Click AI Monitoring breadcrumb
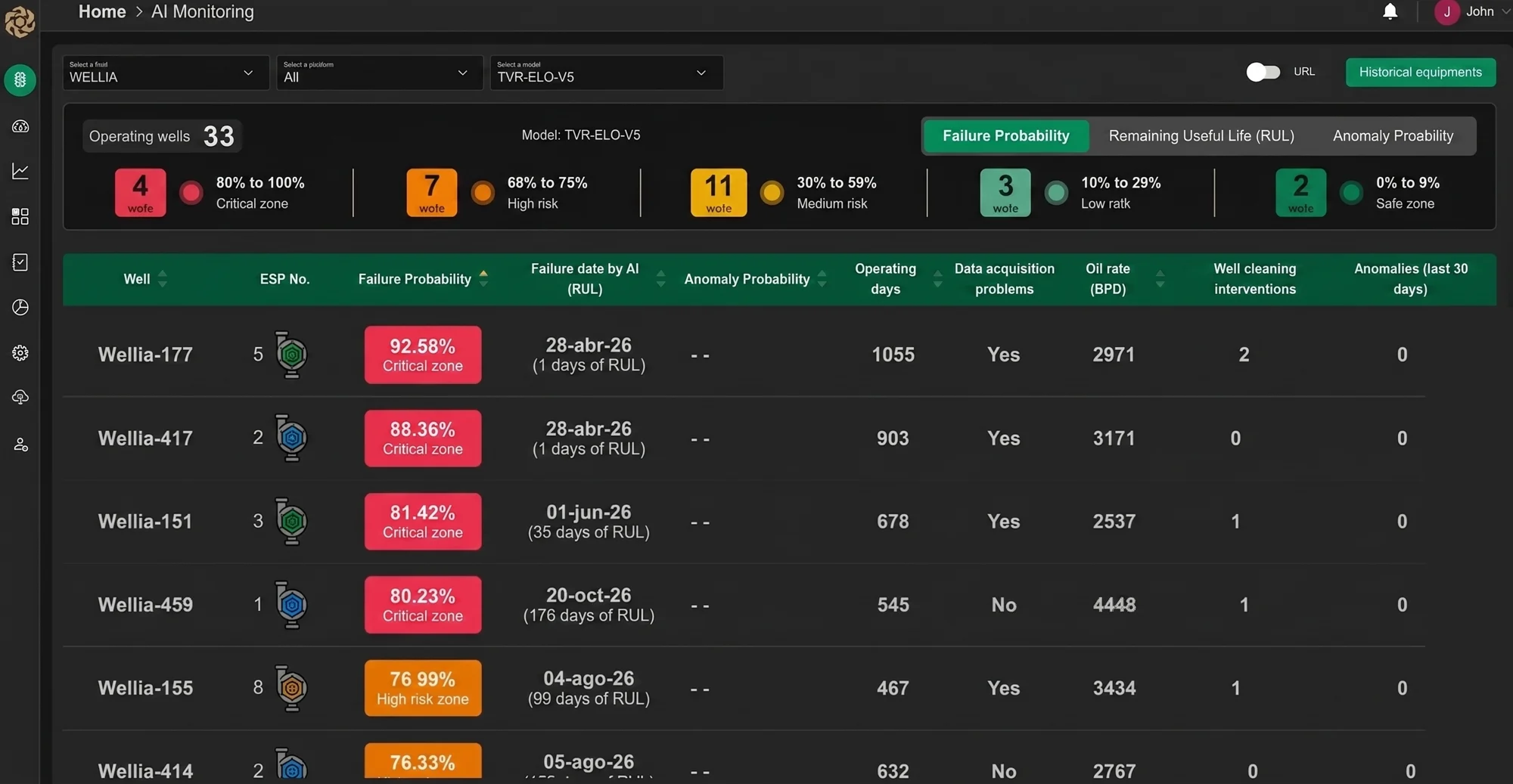 [x=203, y=12]
